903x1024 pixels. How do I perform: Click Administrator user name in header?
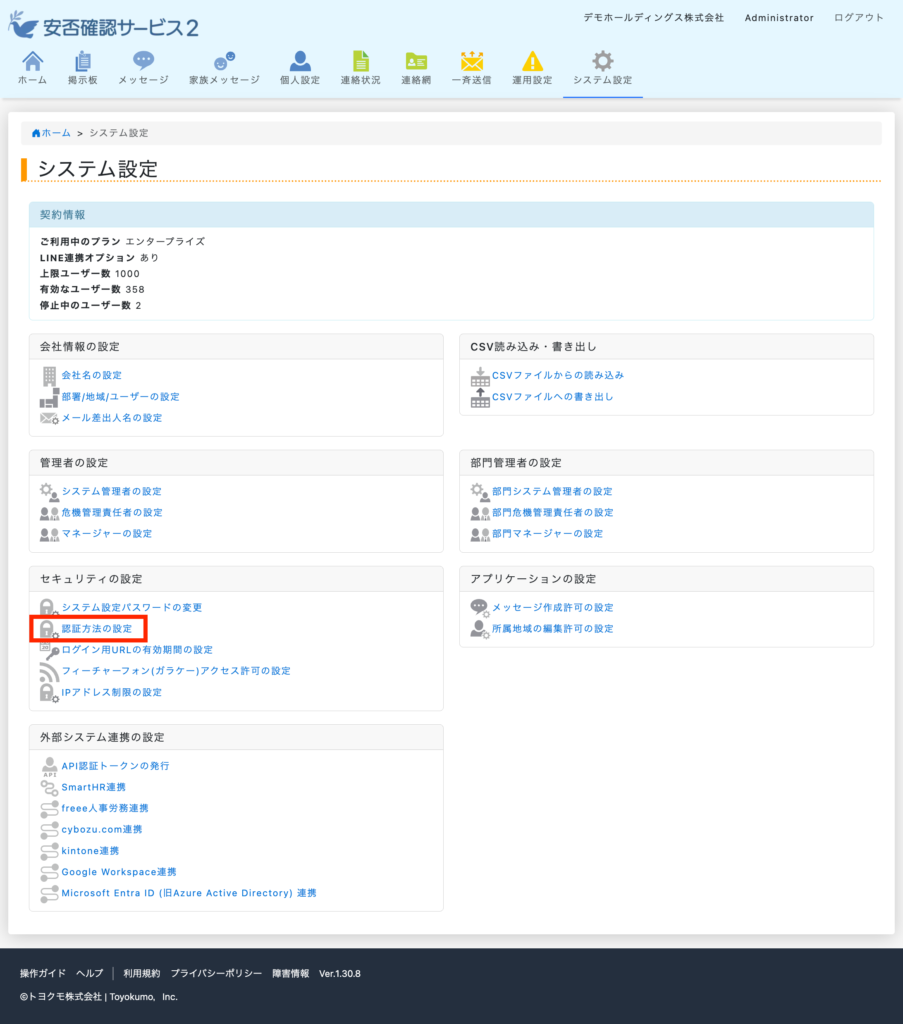779,18
